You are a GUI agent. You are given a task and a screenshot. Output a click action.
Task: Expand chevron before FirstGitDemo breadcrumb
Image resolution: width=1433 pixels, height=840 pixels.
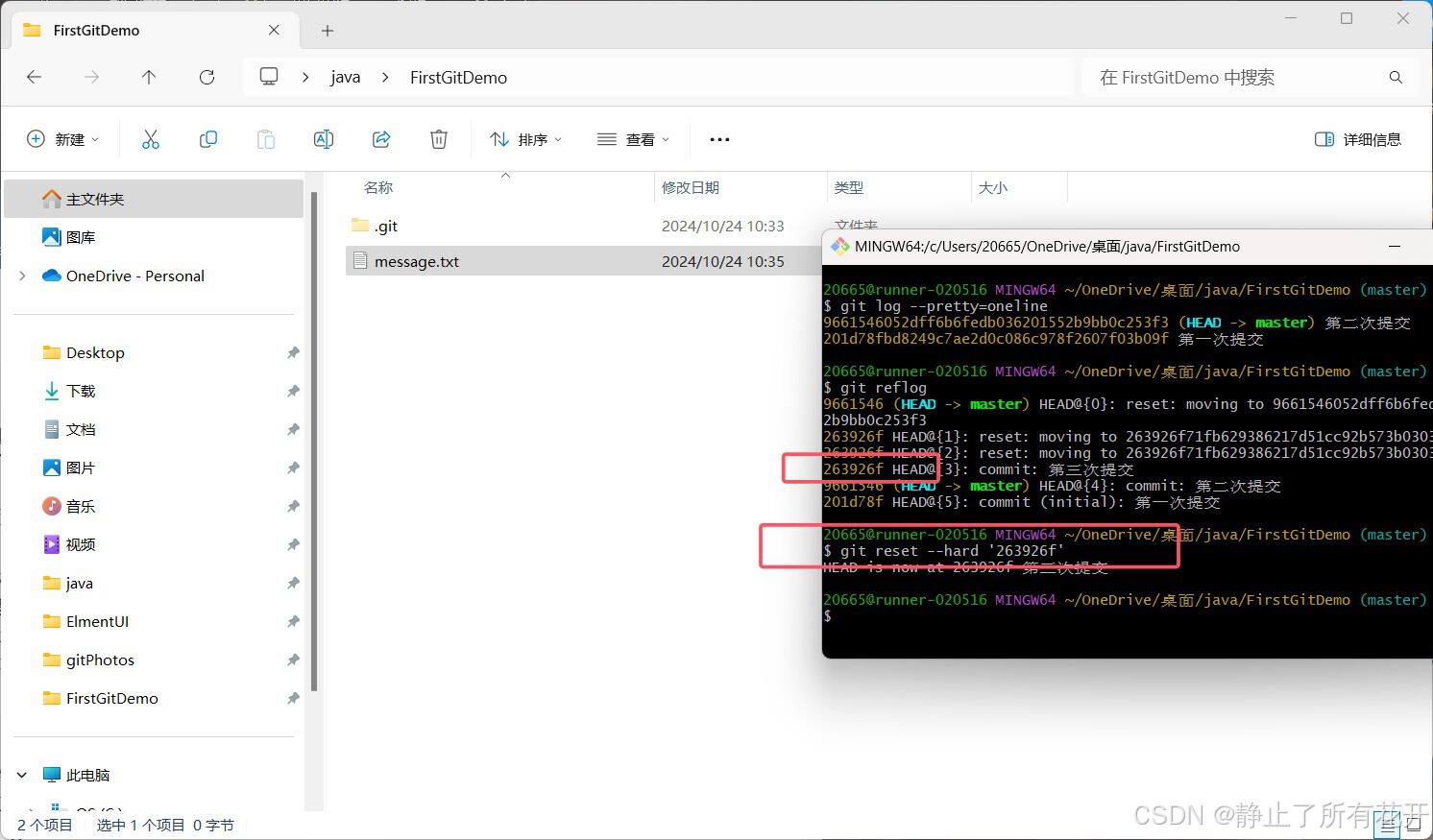point(385,77)
